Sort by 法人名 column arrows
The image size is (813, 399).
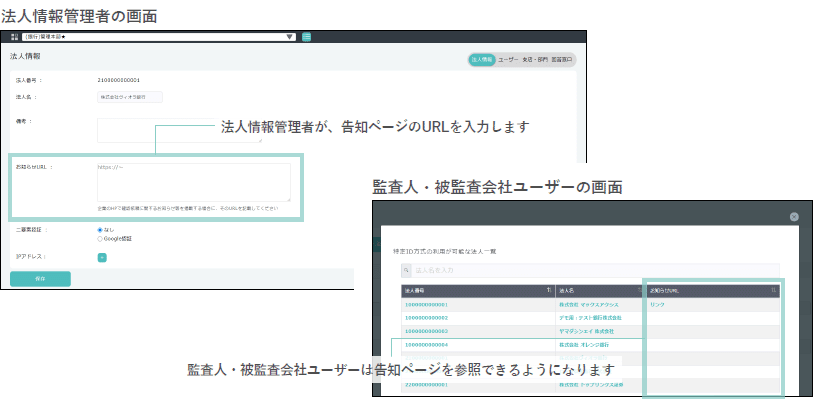click(x=641, y=291)
